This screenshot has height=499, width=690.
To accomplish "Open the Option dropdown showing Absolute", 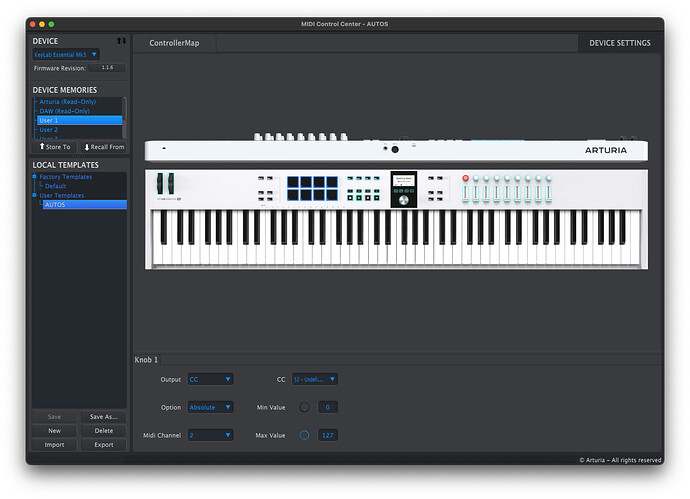I will click(x=210, y=407).
